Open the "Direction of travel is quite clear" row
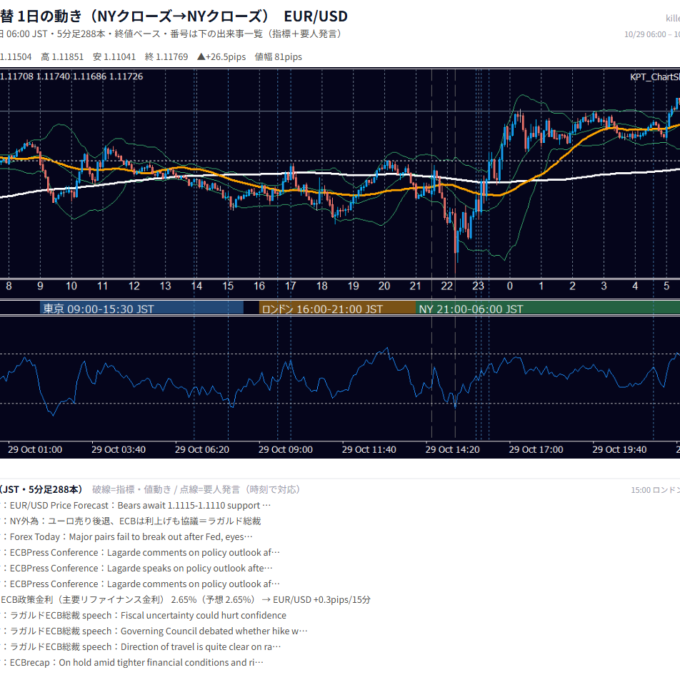Viewport: 680px width, 680px height. pos(141,647)
